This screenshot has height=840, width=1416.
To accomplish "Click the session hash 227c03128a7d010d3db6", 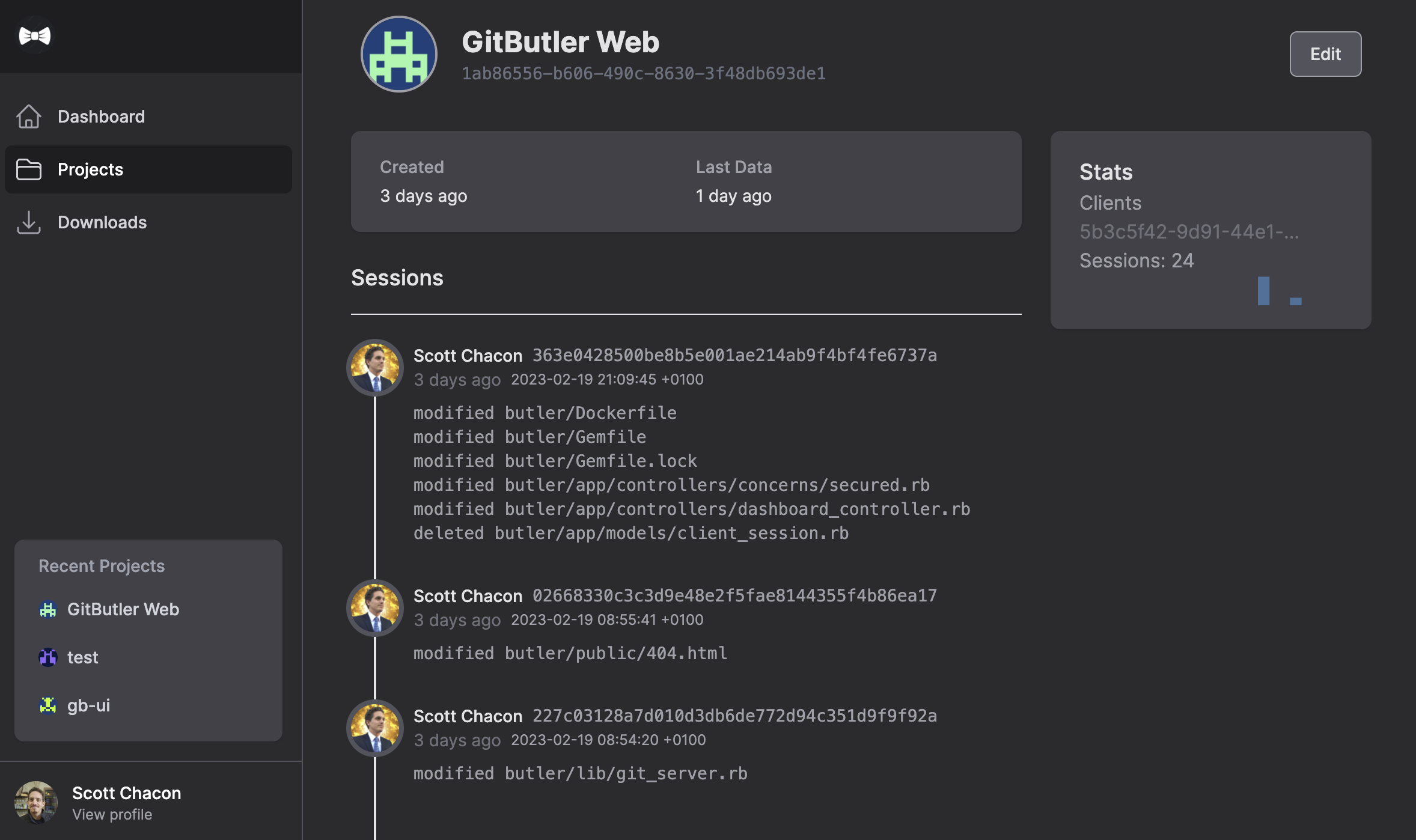I will pyautogui.click(x=734, y=716).
